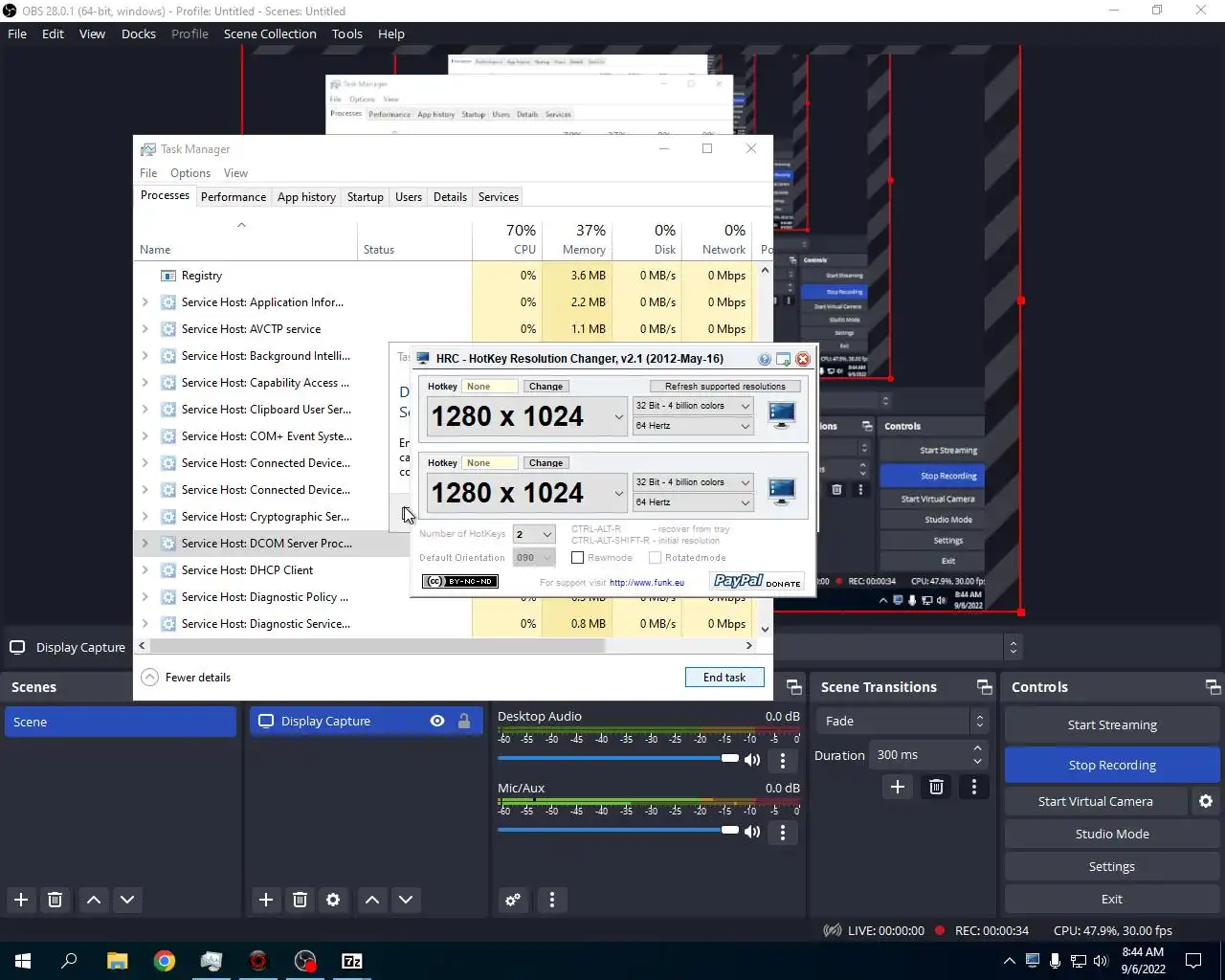Toggle the lock on the Display Capture source

coord(464,722)
